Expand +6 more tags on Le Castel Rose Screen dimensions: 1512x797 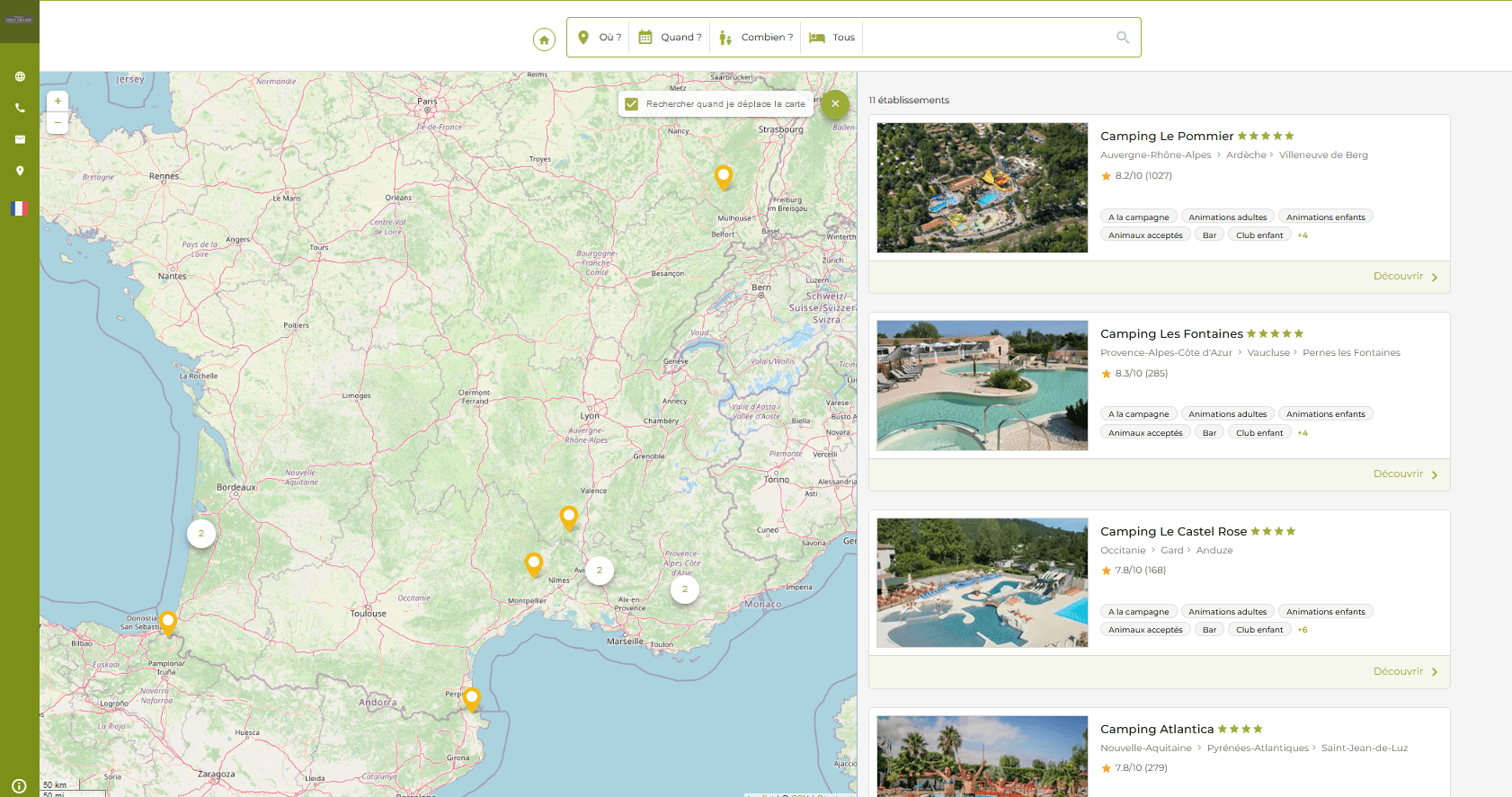1303,630
